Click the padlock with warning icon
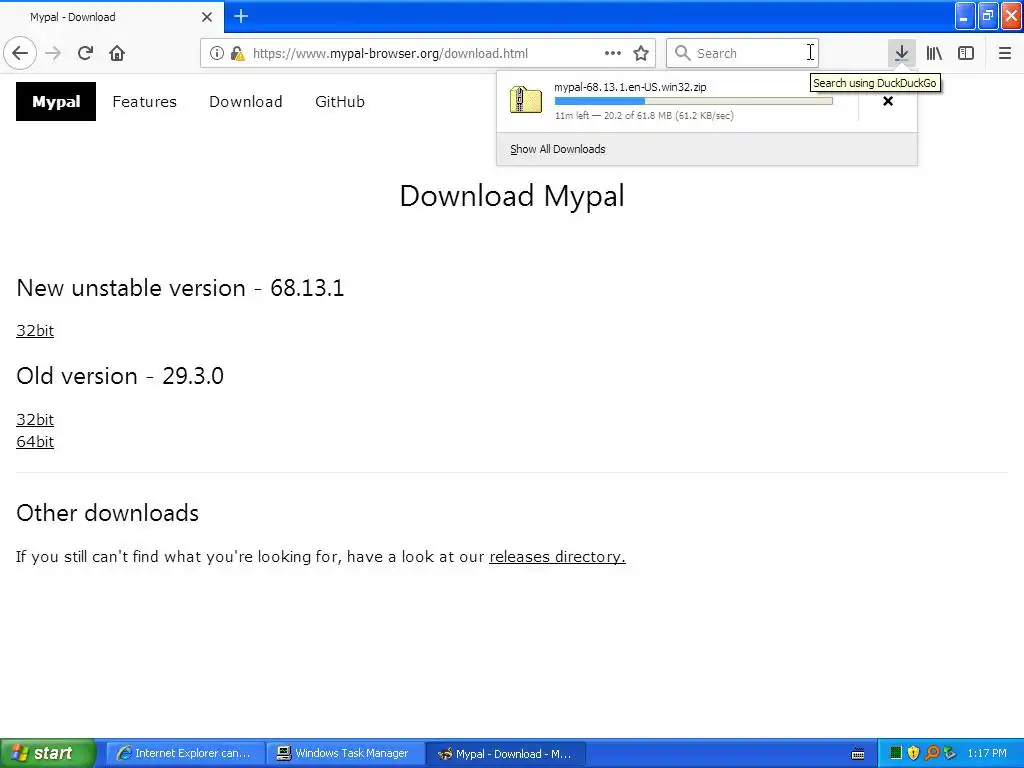The image size is (1024, 768). tap(237, 53)
